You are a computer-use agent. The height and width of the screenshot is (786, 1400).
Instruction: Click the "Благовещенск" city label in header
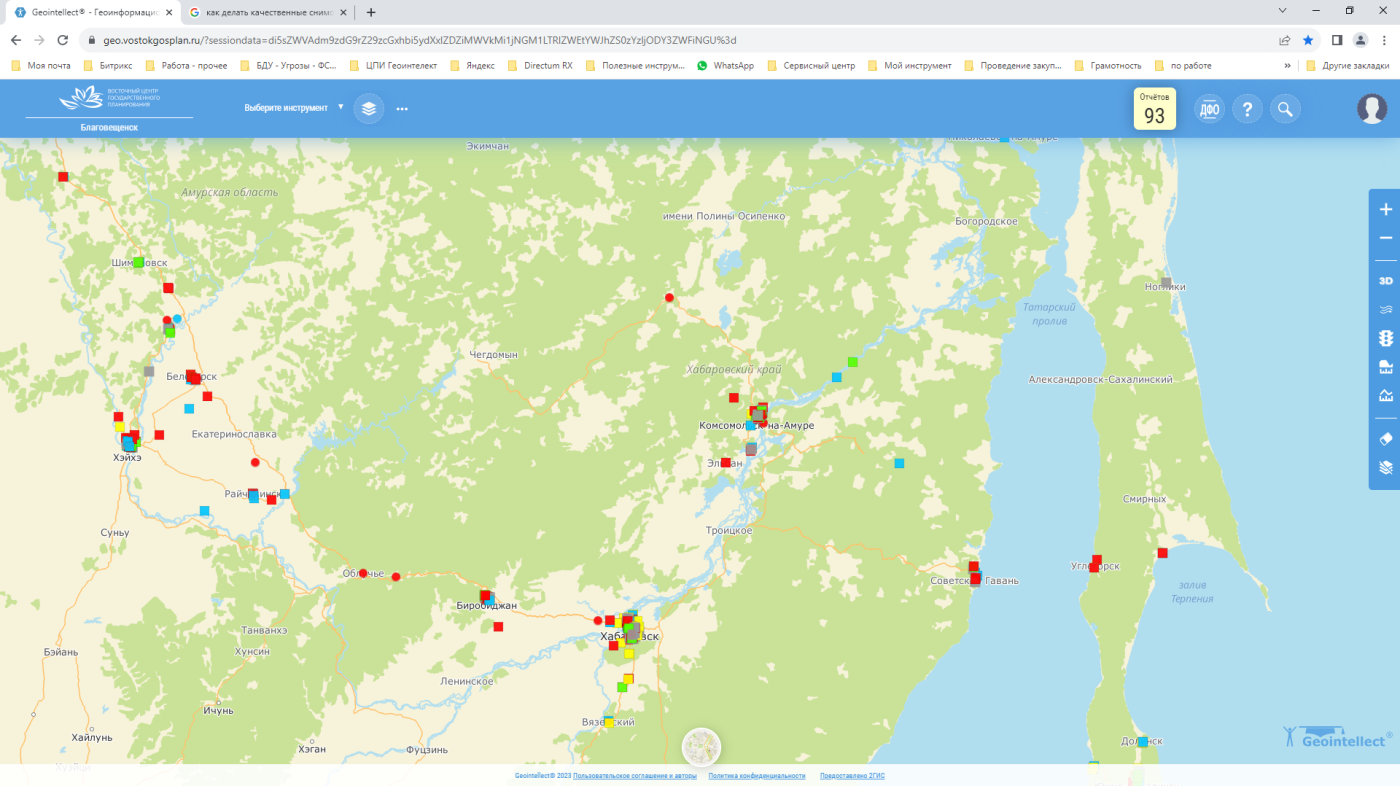coord(109,128)
